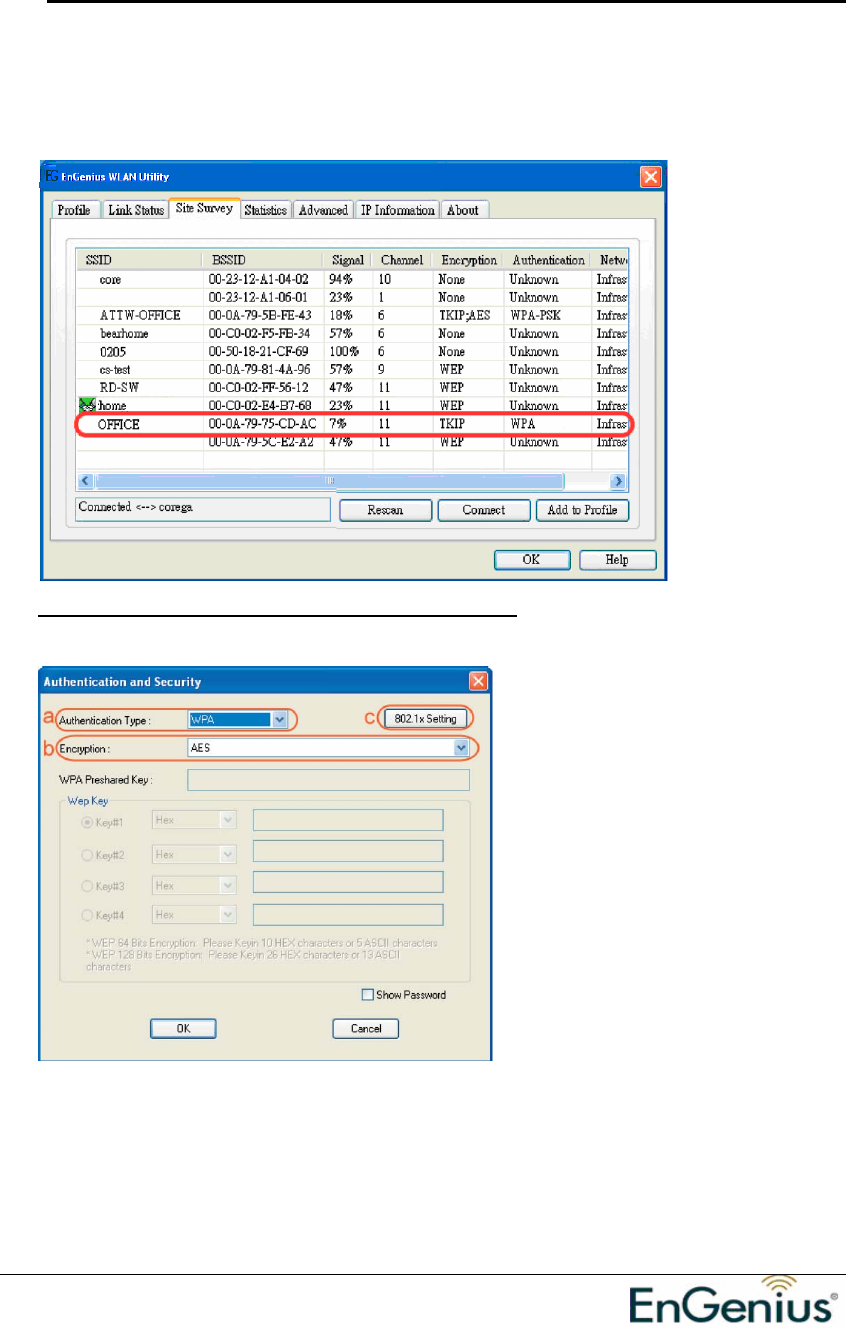The width and height of the screenshot is (846, 1328).
Task: Click the scroll left arrow of network list
Action: pyautogui.click(x=85, y=481)
